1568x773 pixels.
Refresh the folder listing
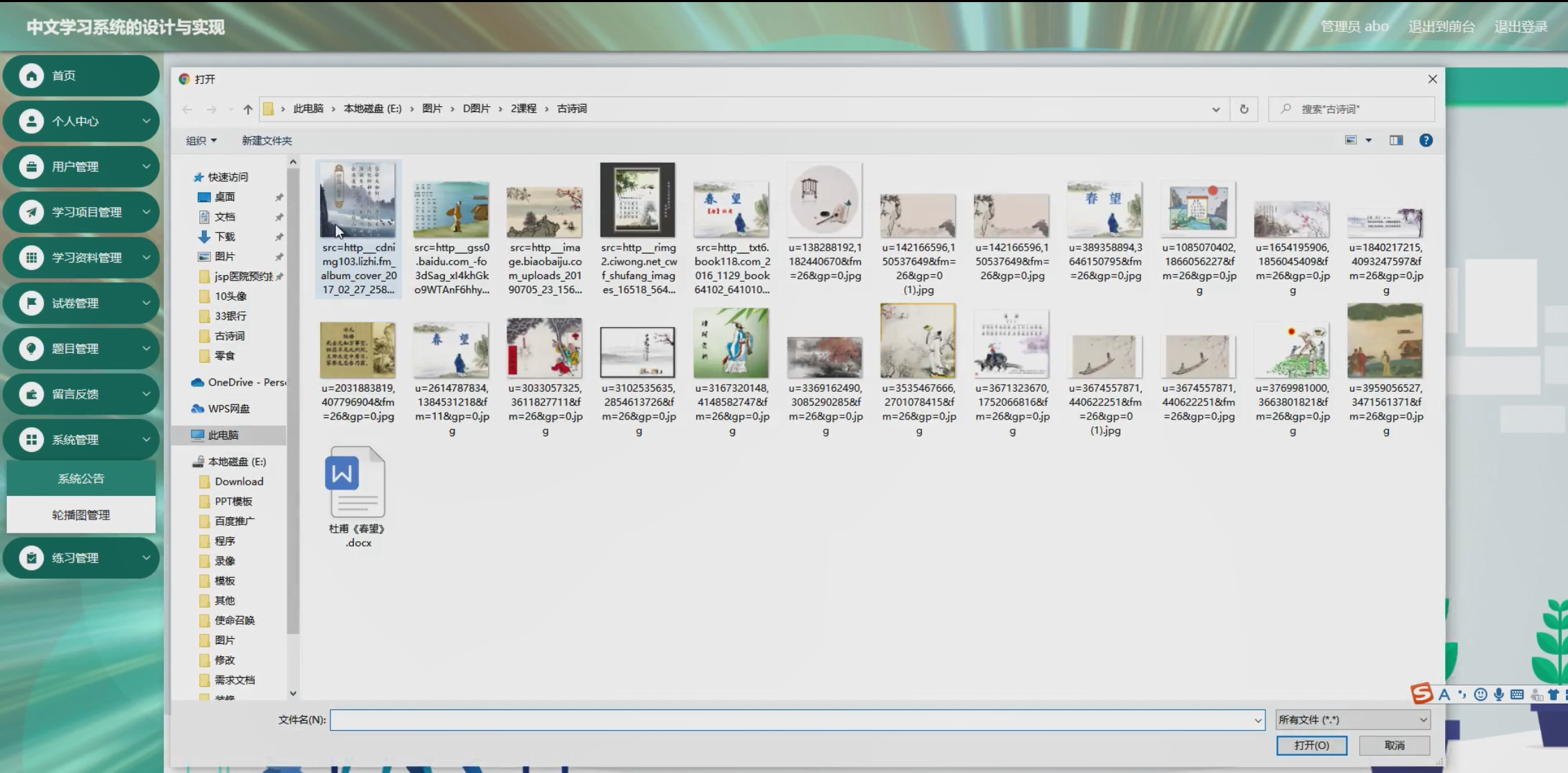point(1243,109)
